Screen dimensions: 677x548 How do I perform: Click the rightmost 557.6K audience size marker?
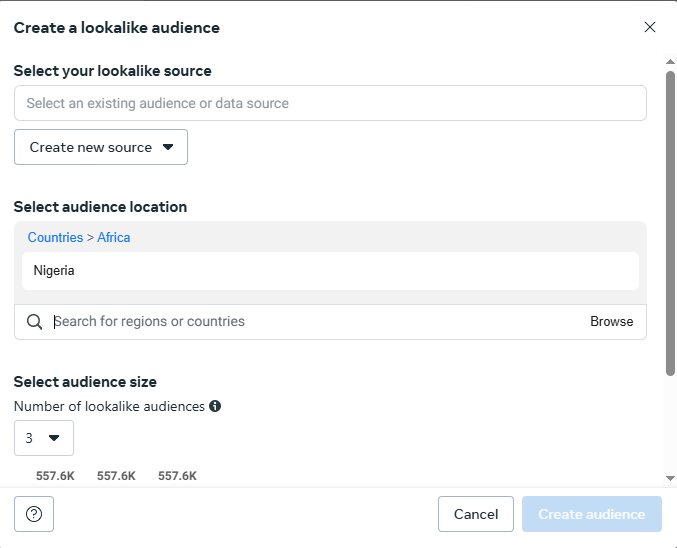pos(177,476)
